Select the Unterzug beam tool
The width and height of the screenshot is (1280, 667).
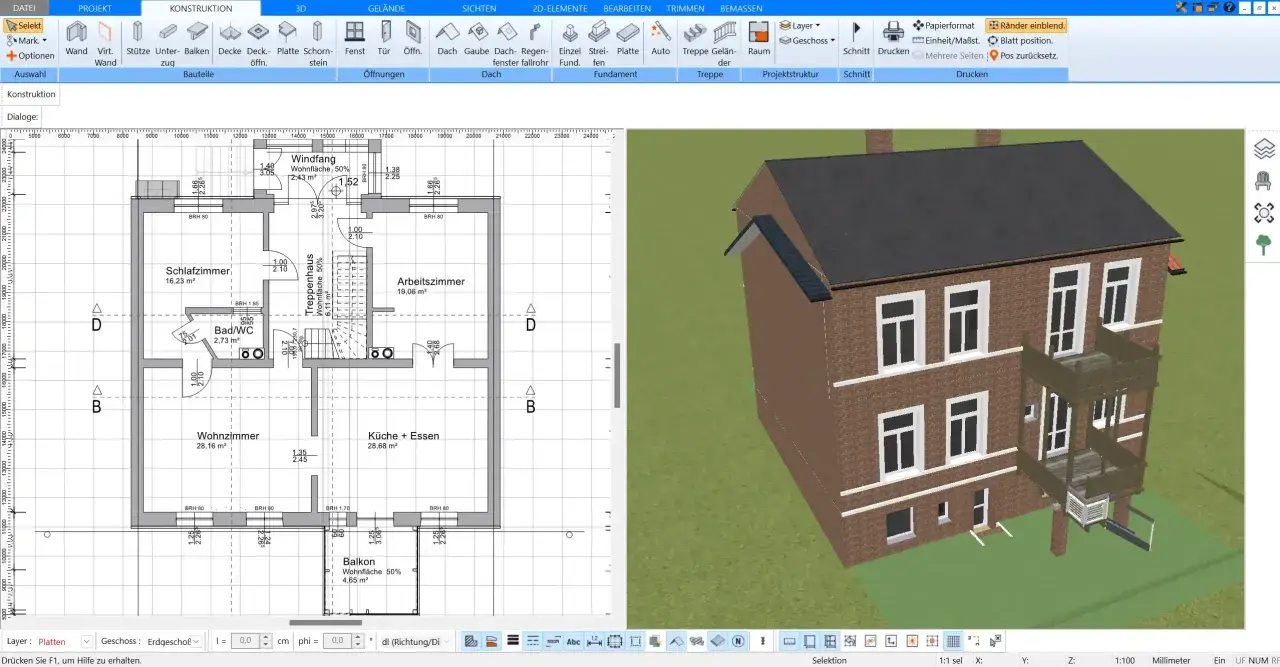167,43
